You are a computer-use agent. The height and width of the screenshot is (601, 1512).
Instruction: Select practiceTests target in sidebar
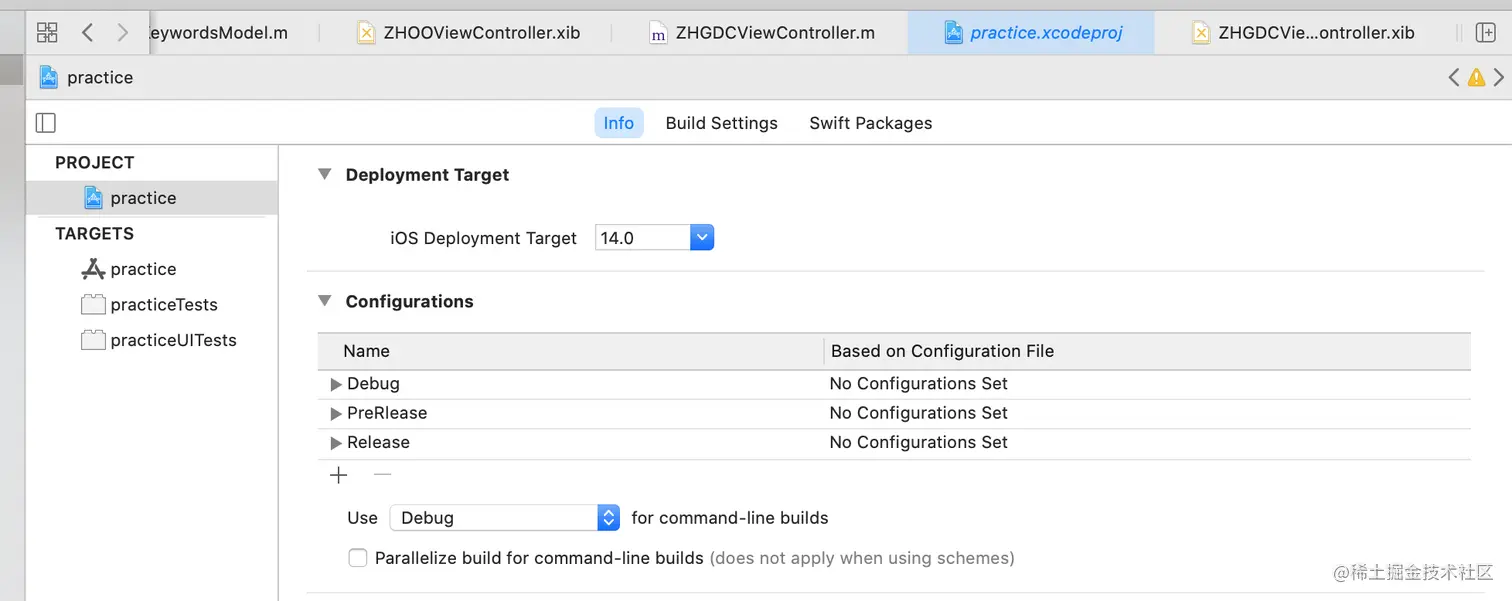[x=163, y=305]
